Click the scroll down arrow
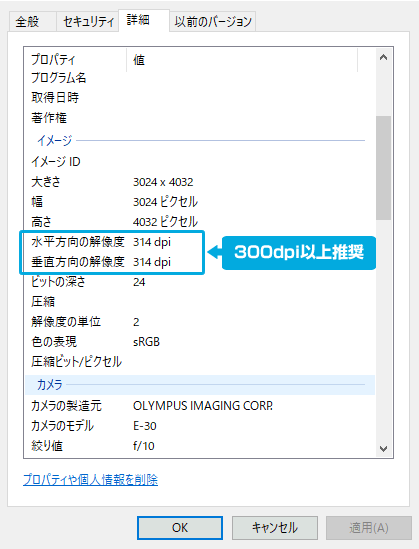 (383, 449)
